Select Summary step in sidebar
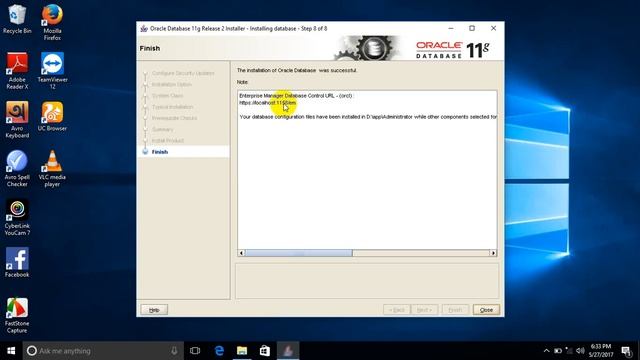The height and width of the screenshot is (360, 640). pos(162,129)
